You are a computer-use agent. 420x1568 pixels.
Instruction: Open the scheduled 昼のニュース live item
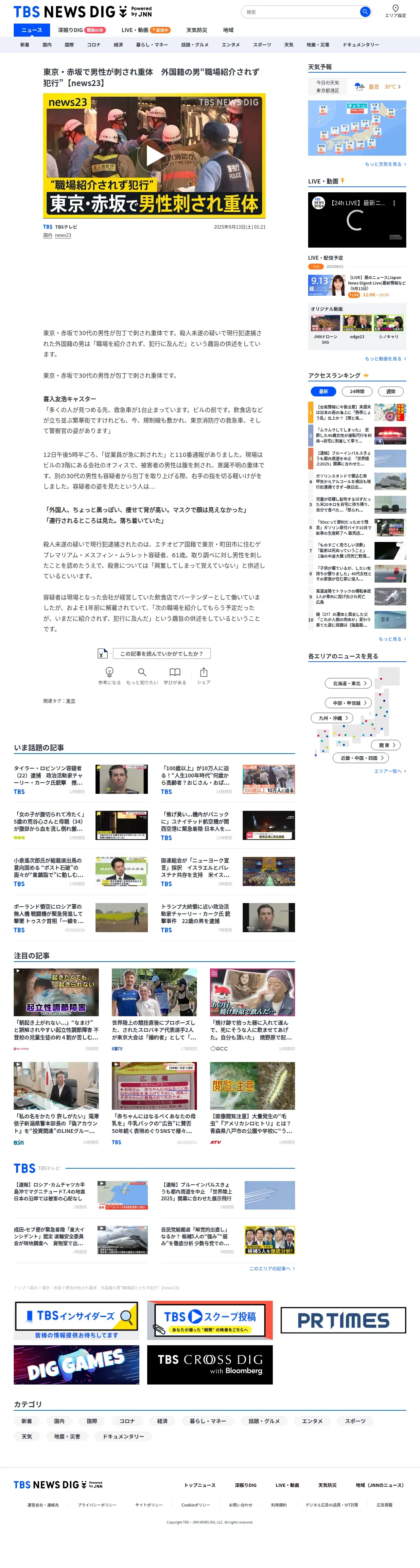(x=357, y=286)
